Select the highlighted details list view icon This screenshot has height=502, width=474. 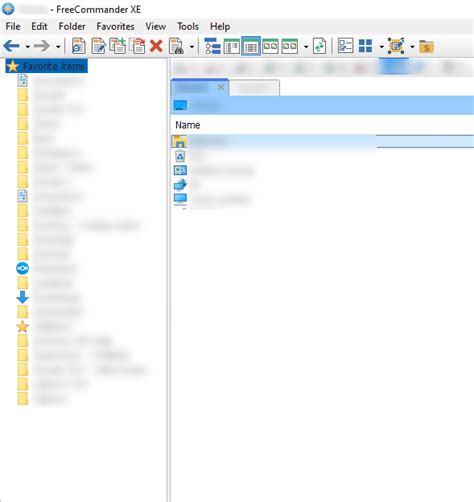tap(251, 46)
